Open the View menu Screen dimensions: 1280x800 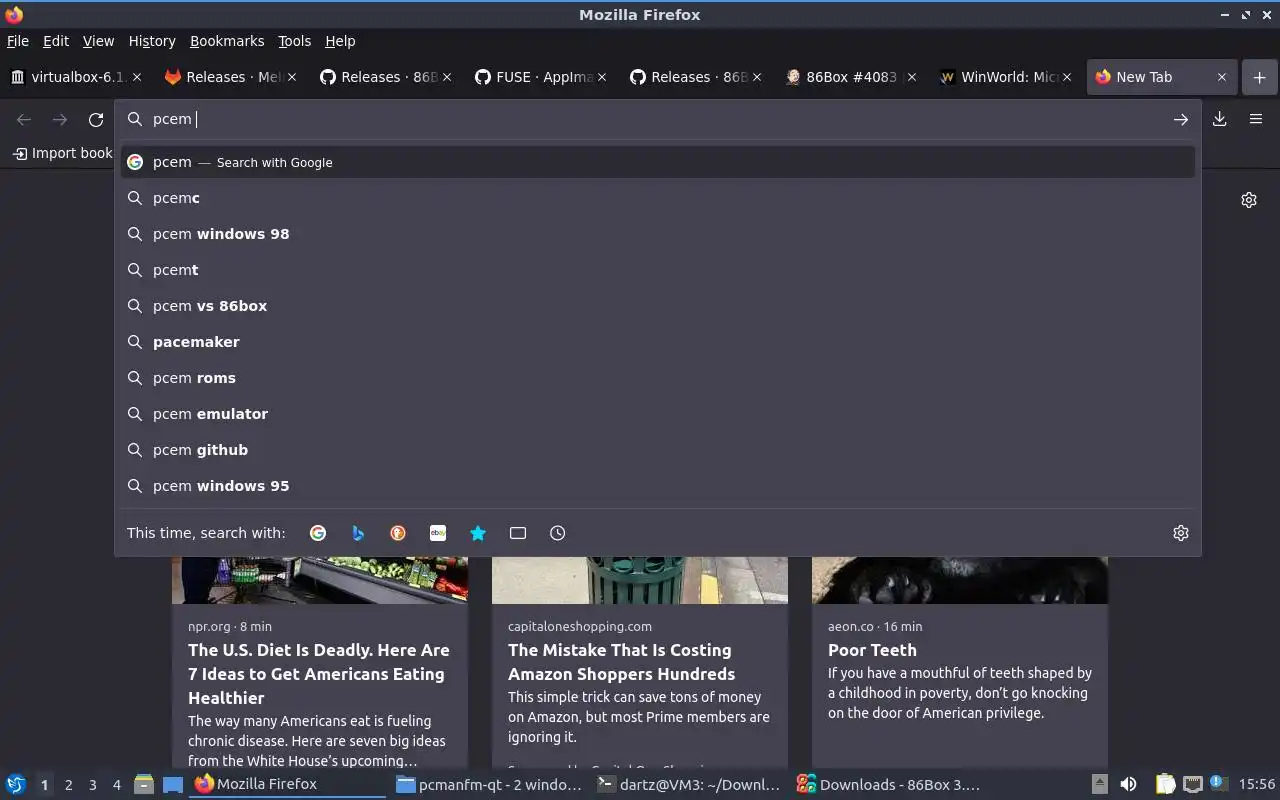[98, 41]
